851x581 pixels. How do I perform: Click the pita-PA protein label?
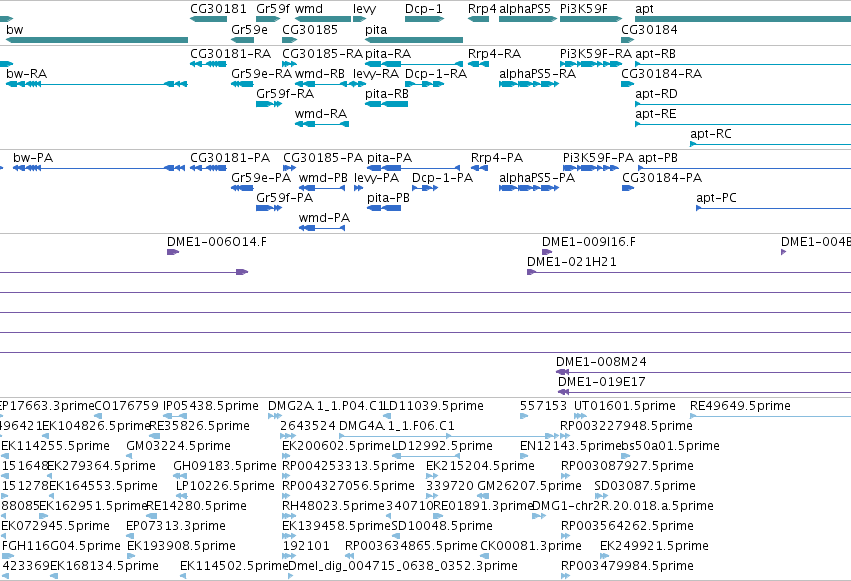389,157
